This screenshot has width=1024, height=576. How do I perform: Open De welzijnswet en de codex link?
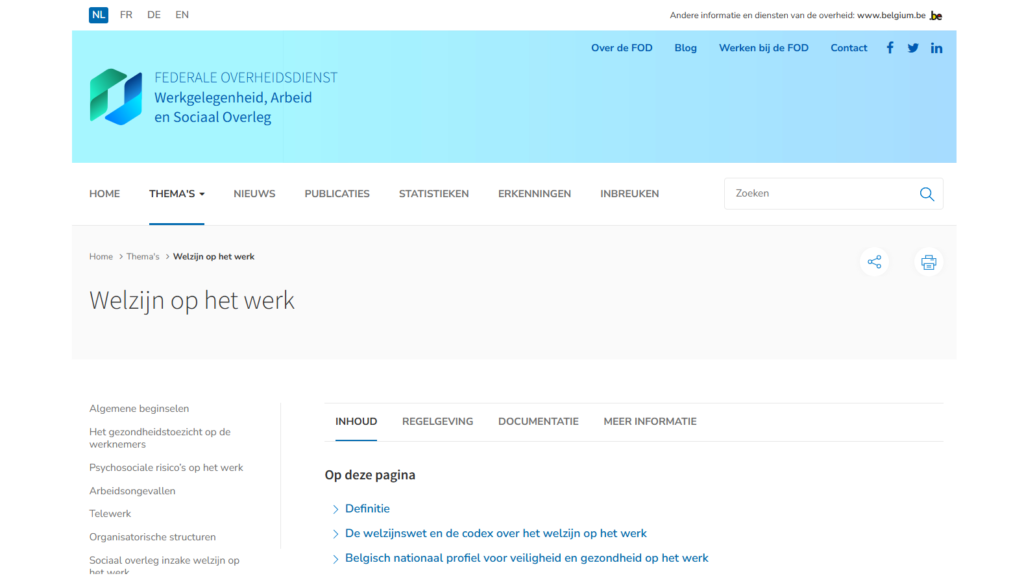tap(496, 534)
